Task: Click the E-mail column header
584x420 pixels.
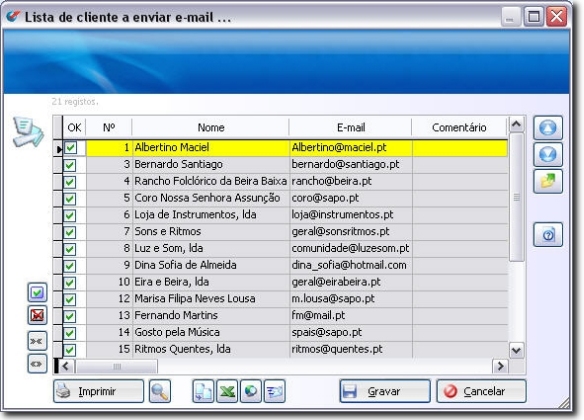Action: 350,128
